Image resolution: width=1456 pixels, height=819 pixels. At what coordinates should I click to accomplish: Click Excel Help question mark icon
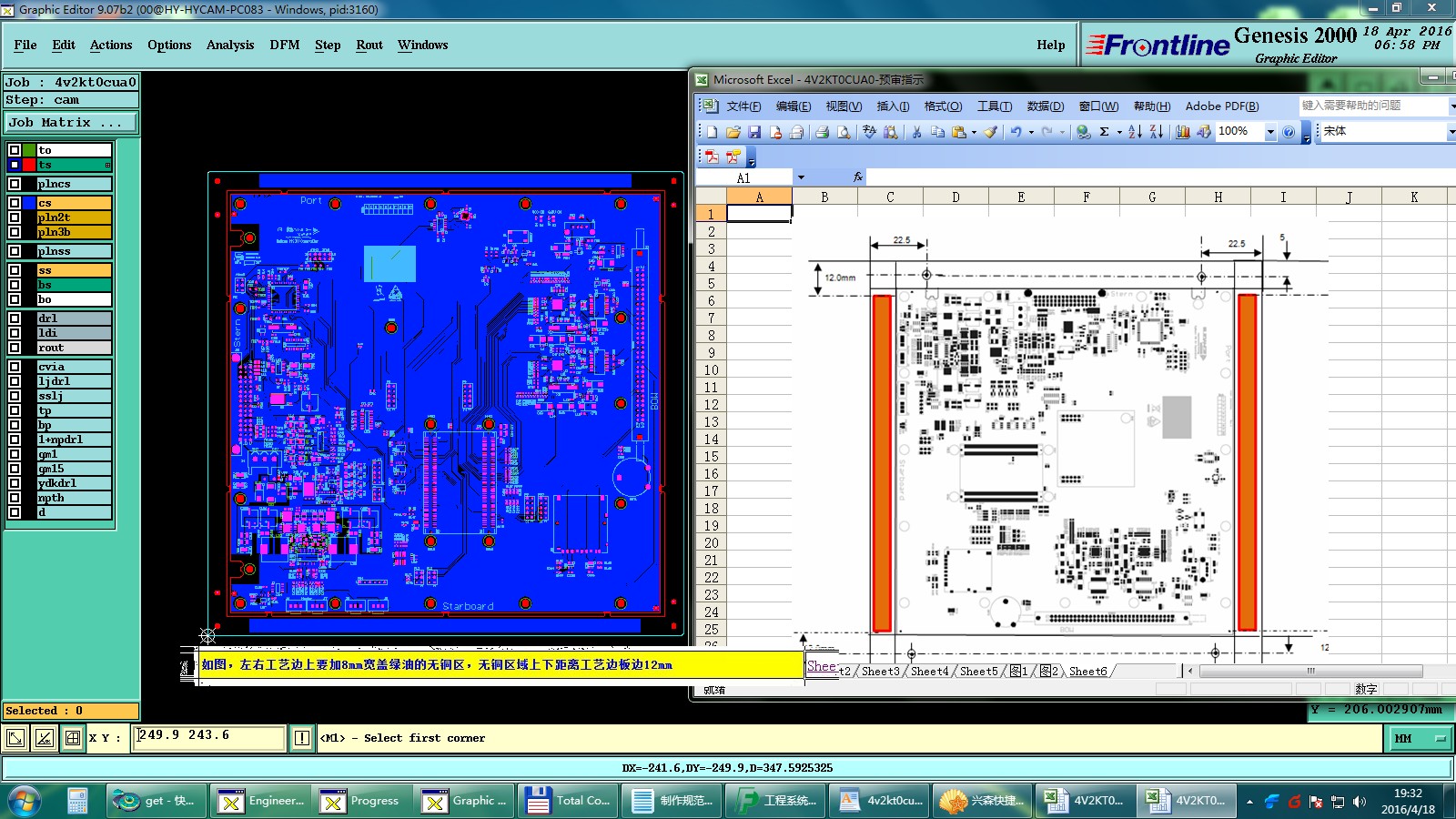1289,132
